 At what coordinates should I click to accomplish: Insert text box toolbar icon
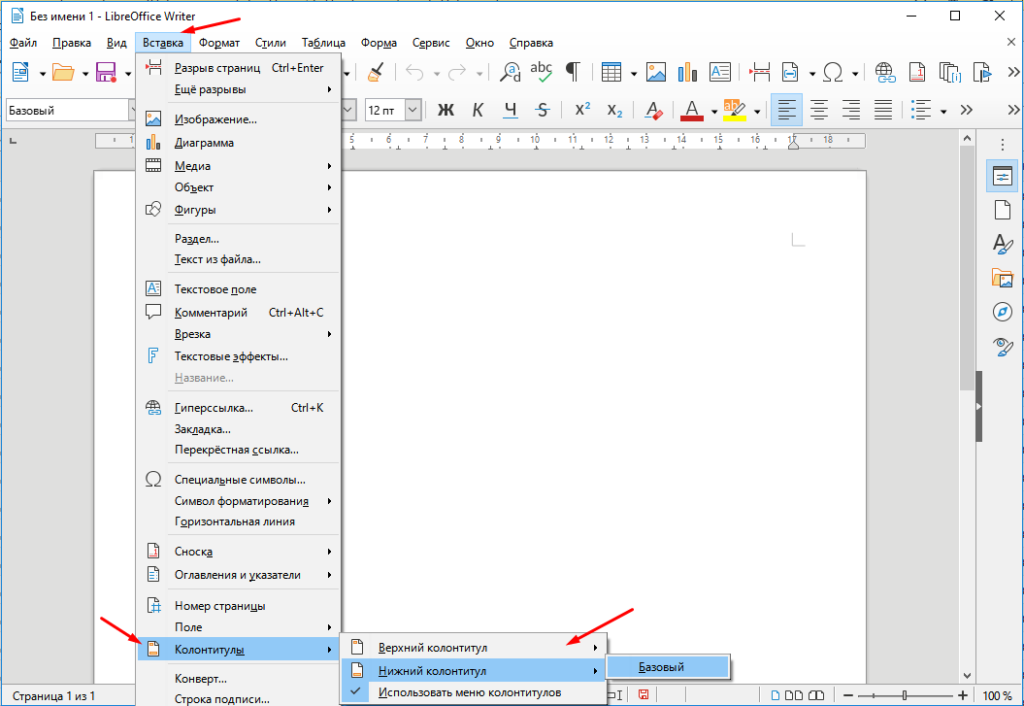pyautogui.click(x=720, y=72)
